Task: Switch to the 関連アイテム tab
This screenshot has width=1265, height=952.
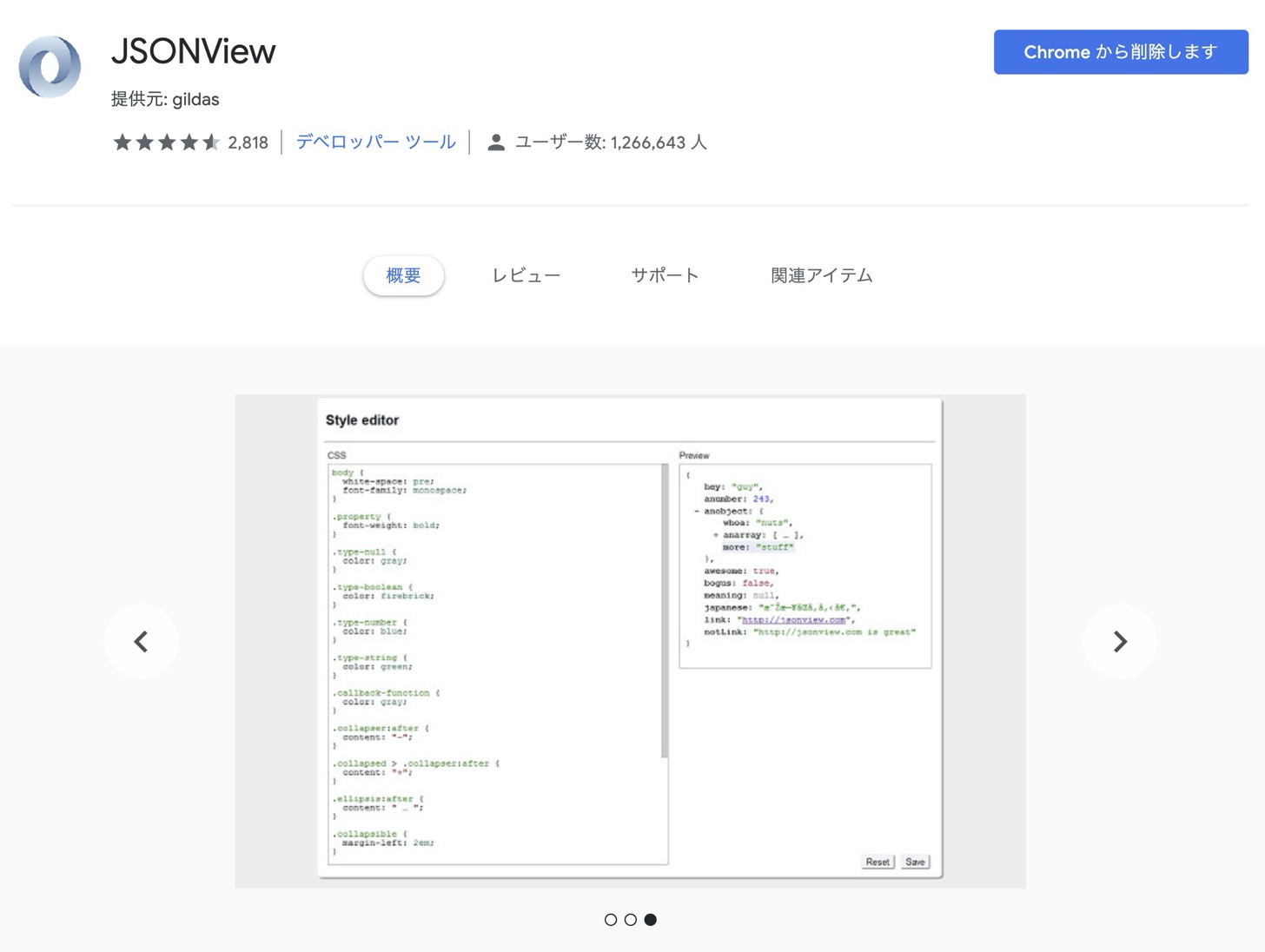Action: 822,275
